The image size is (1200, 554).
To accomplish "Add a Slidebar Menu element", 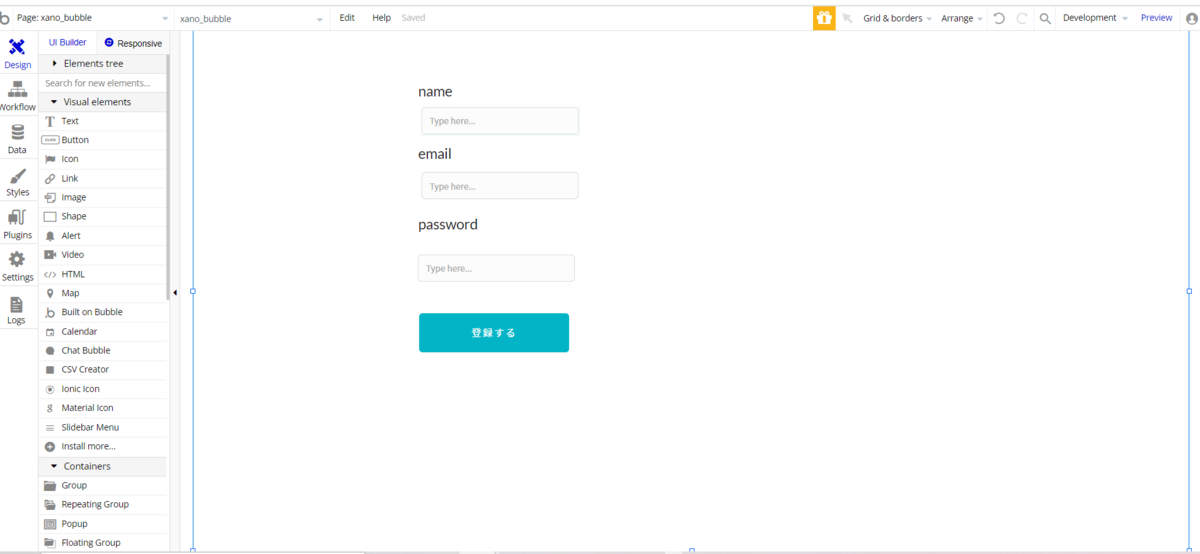I will tap(103, 427).
